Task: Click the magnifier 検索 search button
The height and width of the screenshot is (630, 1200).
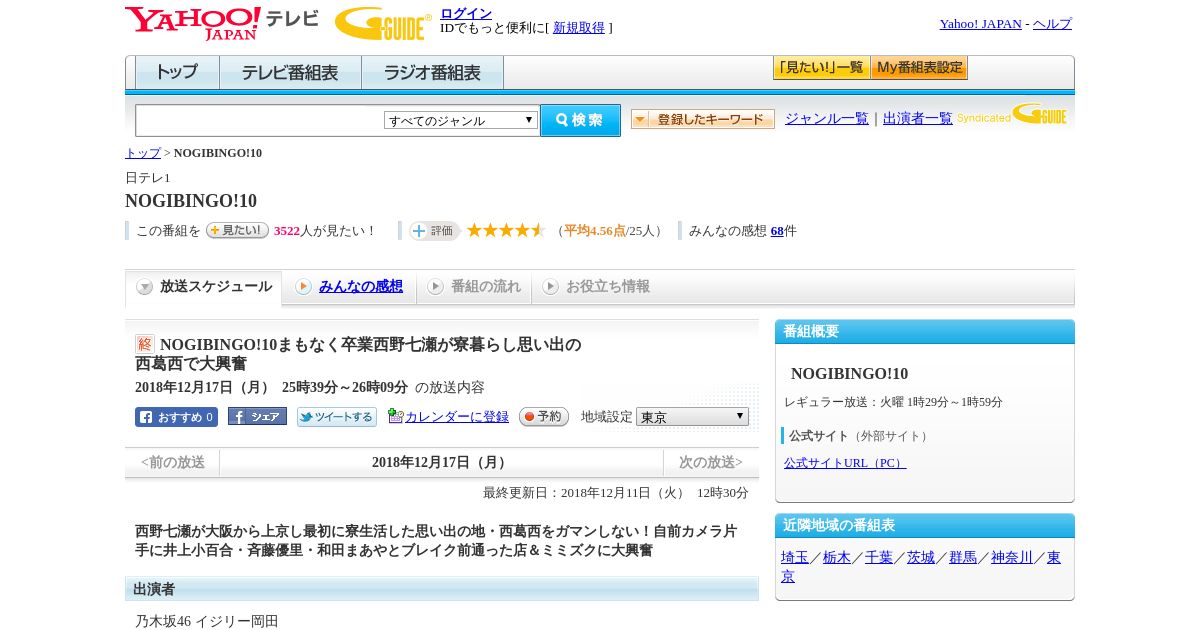Action: pos(580,120)
